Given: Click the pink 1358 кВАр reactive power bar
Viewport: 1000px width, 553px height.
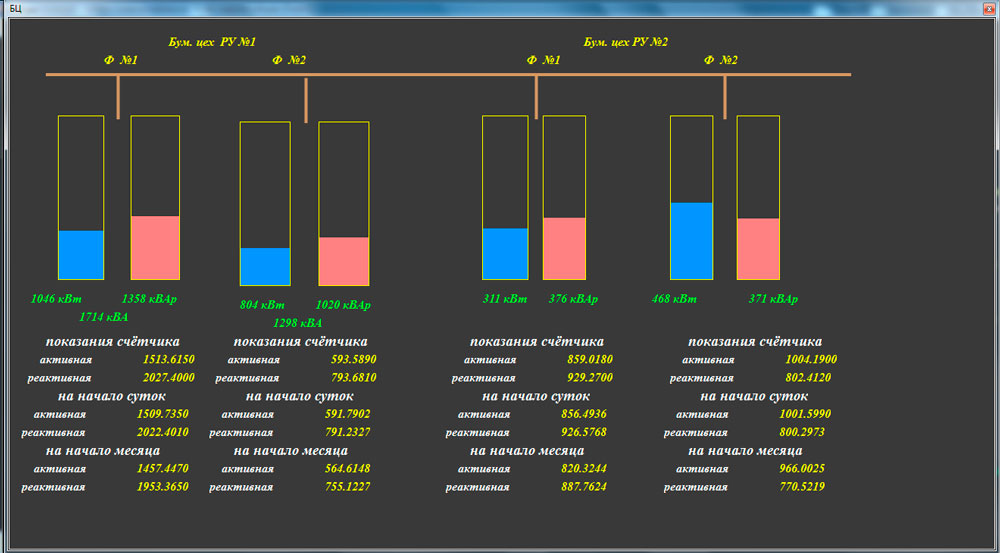Looking at the screenshot, I should pos(155,247).
